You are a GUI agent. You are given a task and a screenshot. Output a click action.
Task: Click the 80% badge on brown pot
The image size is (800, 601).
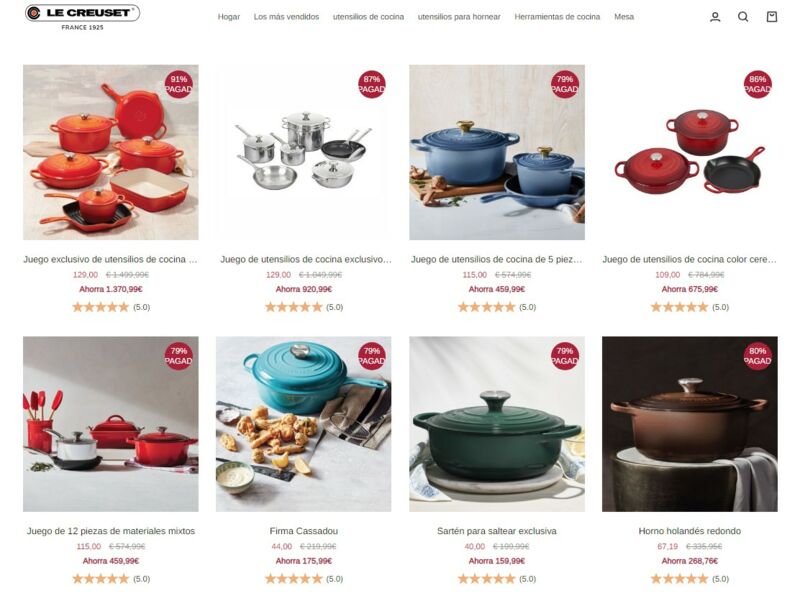point(757,356)
